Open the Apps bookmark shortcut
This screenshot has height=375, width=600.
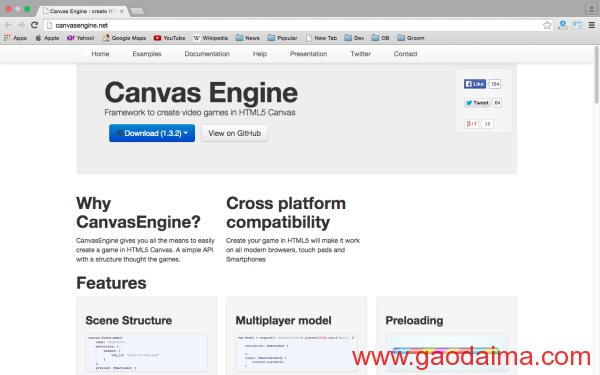click(x=15, y=38)
